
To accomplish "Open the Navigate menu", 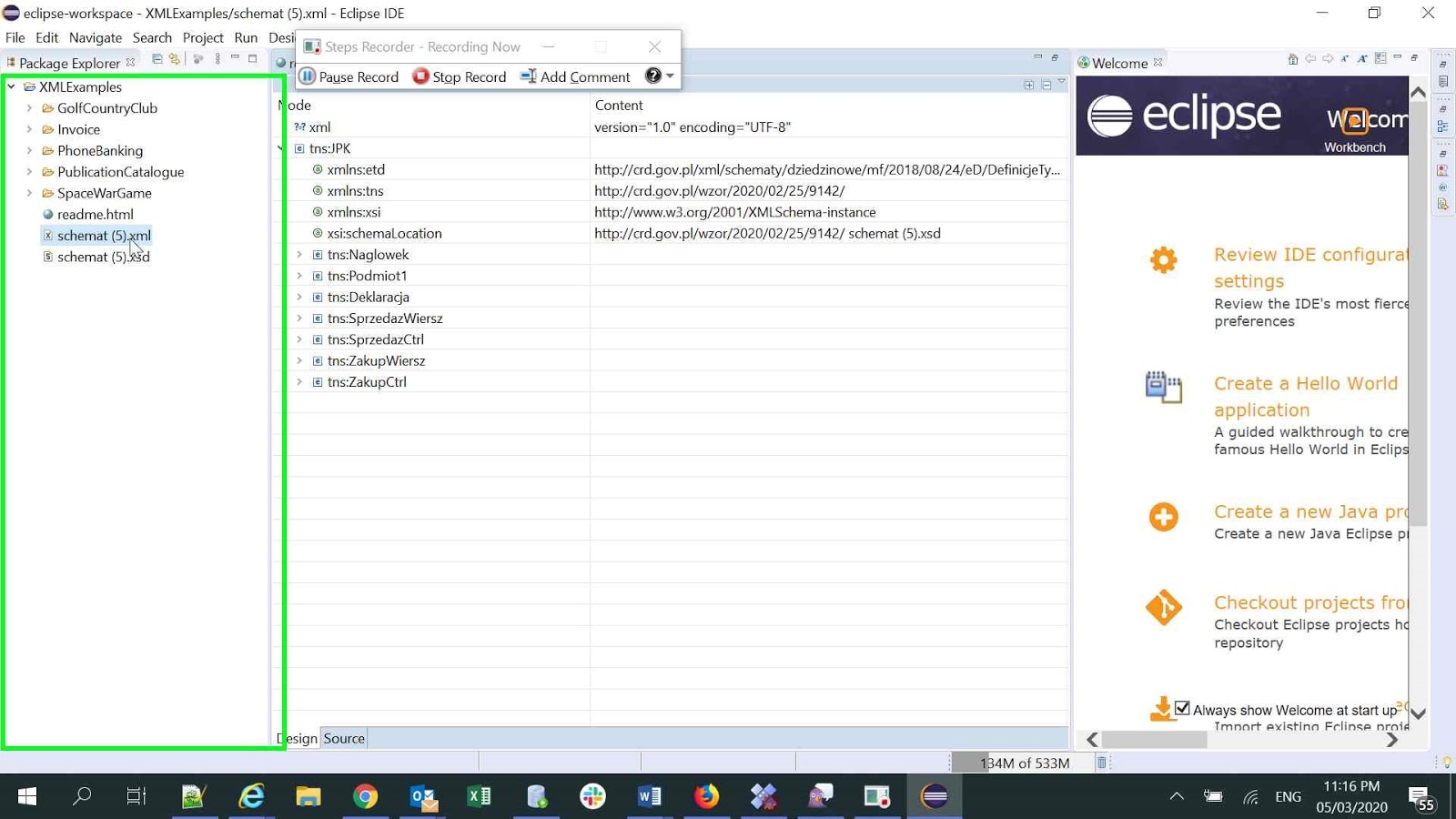I will tap(95, 37).
